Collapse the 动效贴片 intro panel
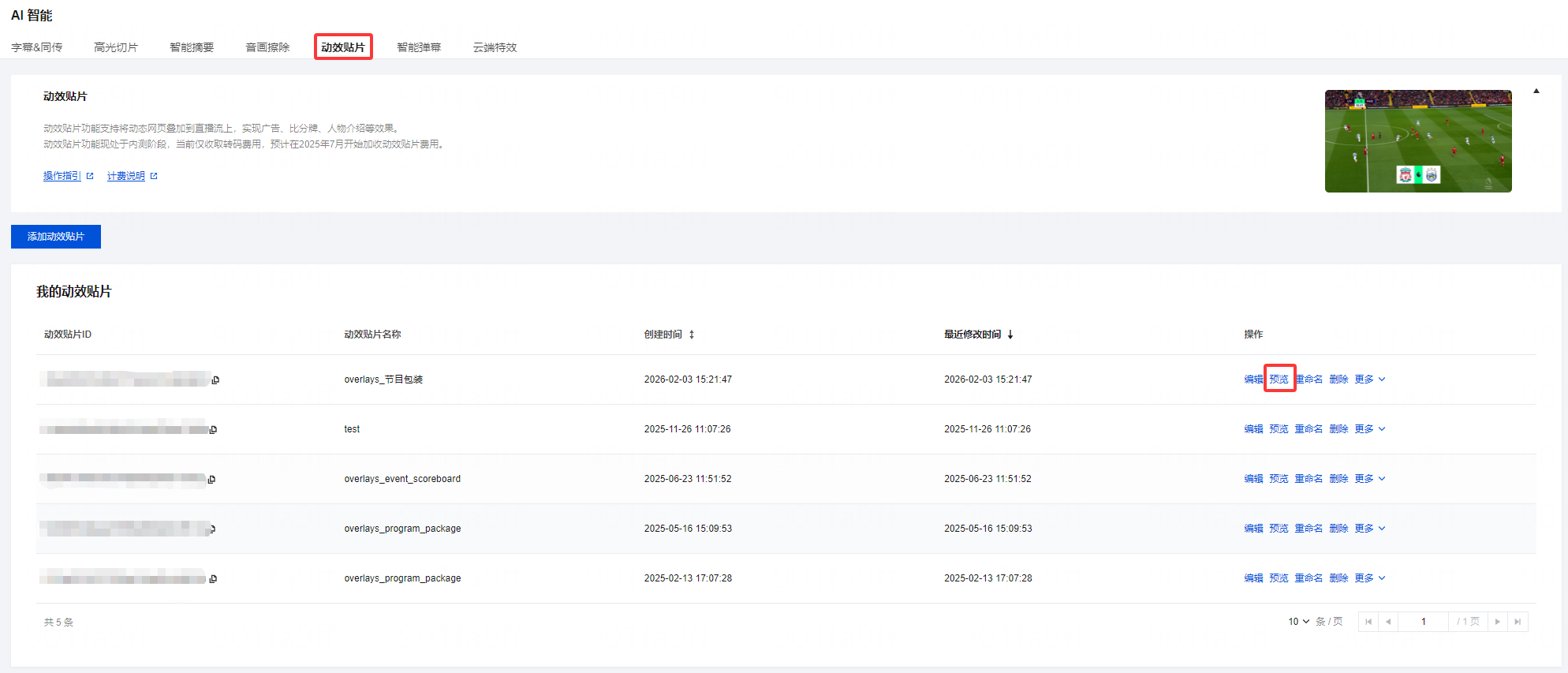Screen dimensions: 1568x673 pos(1536,92)
